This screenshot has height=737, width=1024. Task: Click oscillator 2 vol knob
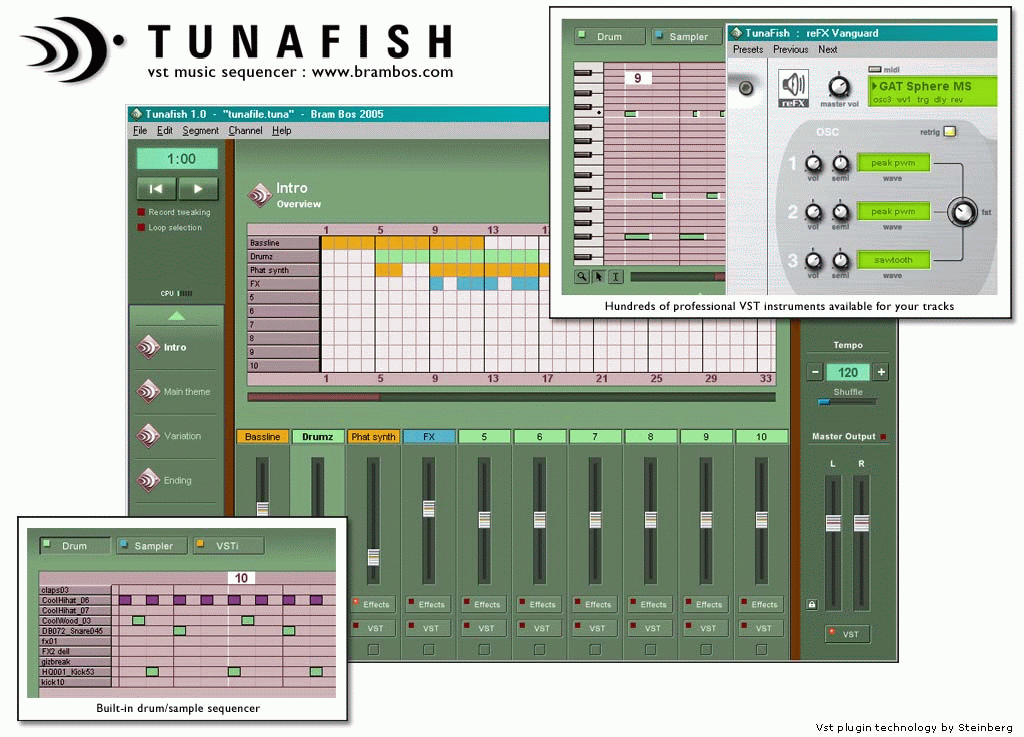813,212
